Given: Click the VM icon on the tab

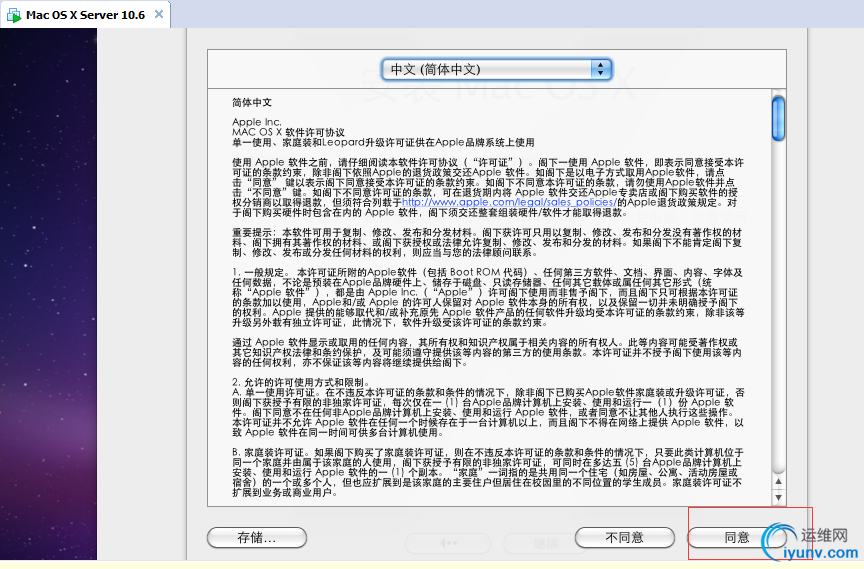Looking at the screenshot, I should coord(13,15).
